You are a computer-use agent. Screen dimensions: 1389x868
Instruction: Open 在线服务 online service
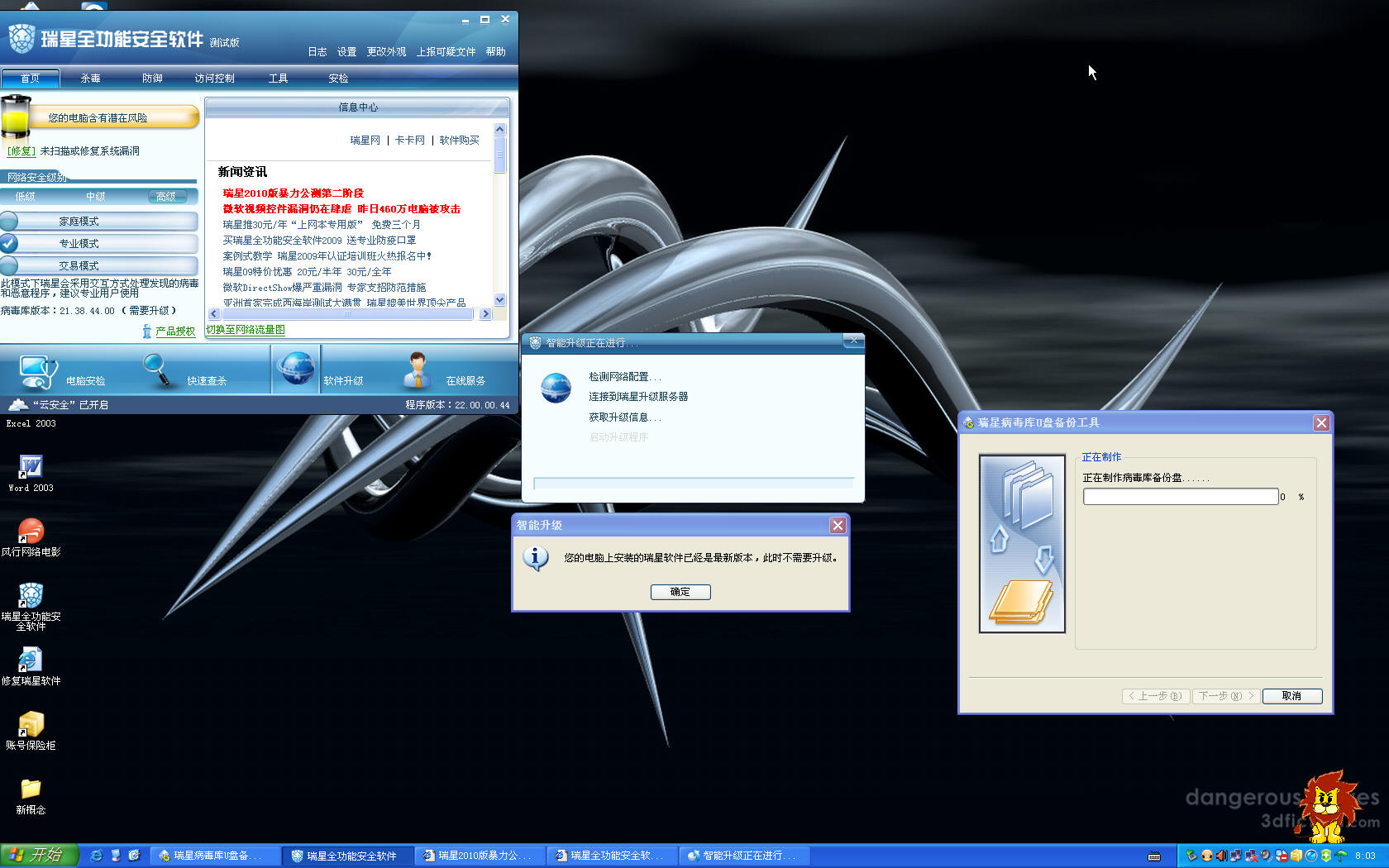click(418, 370)
